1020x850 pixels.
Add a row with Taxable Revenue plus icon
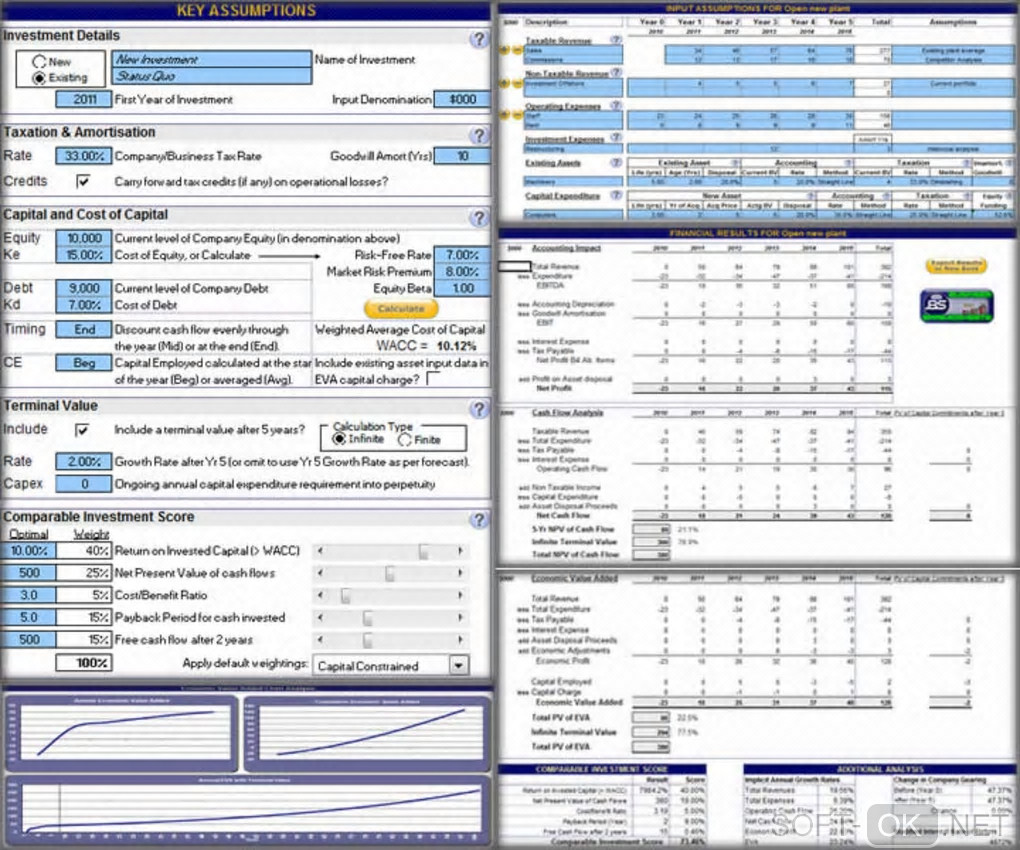(x=504, y=50)
